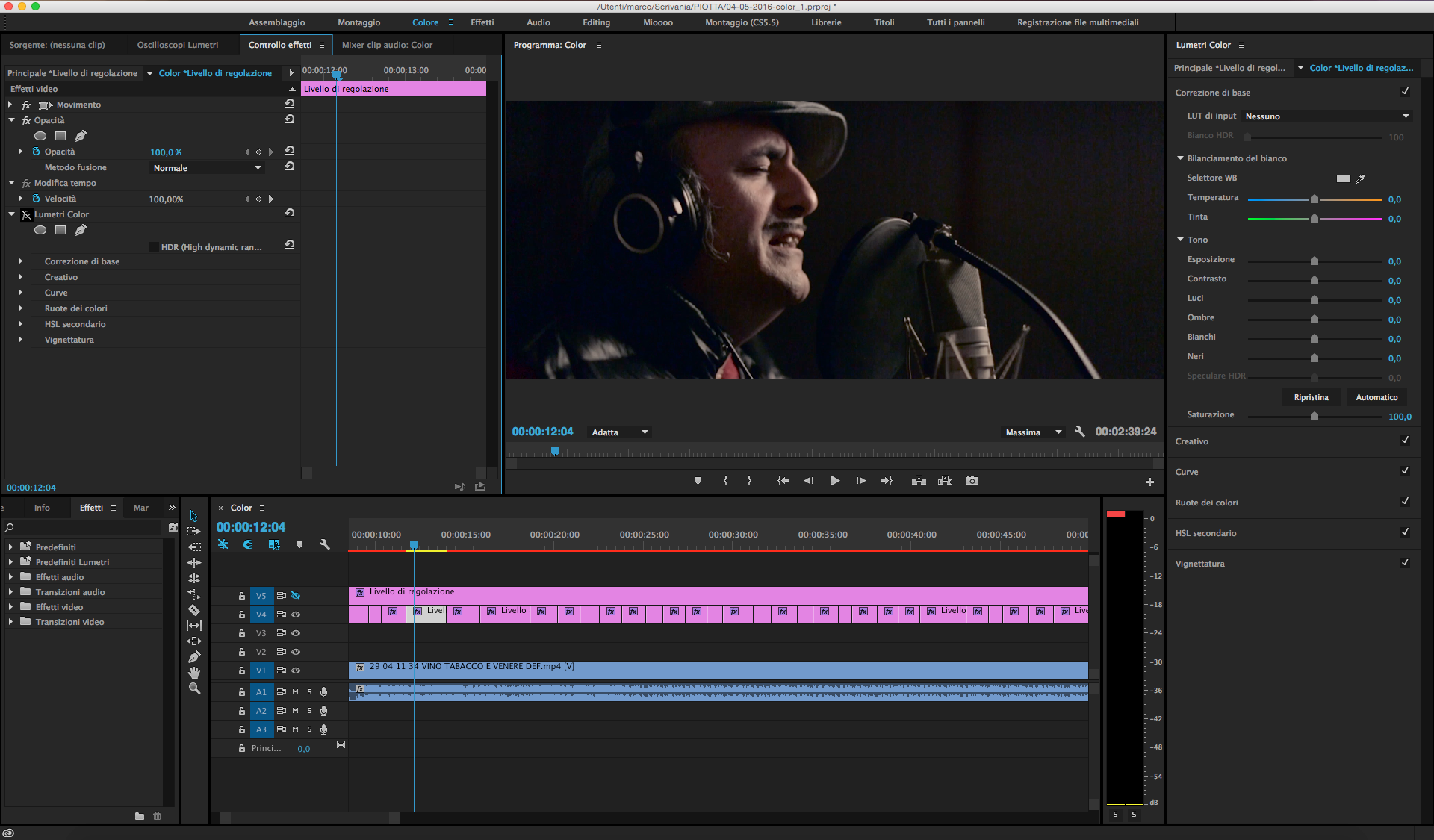1434x840 pixels.
Task: Expand Transizioni video folder
Action: tap(10, 622)
